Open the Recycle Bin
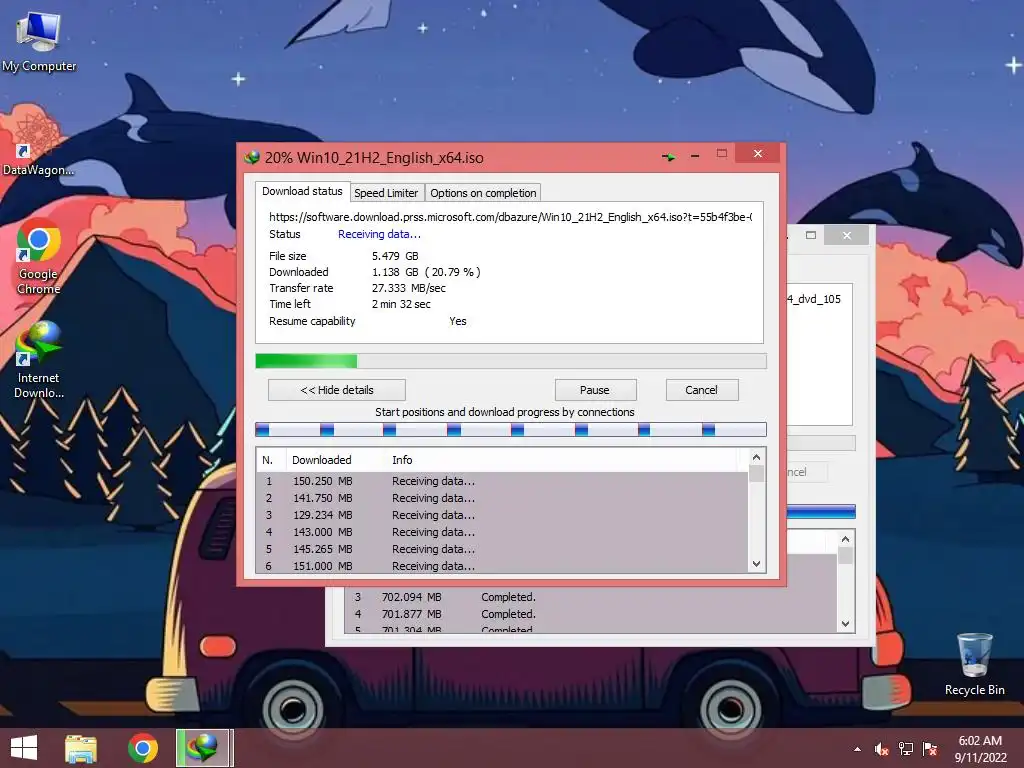 974,664
